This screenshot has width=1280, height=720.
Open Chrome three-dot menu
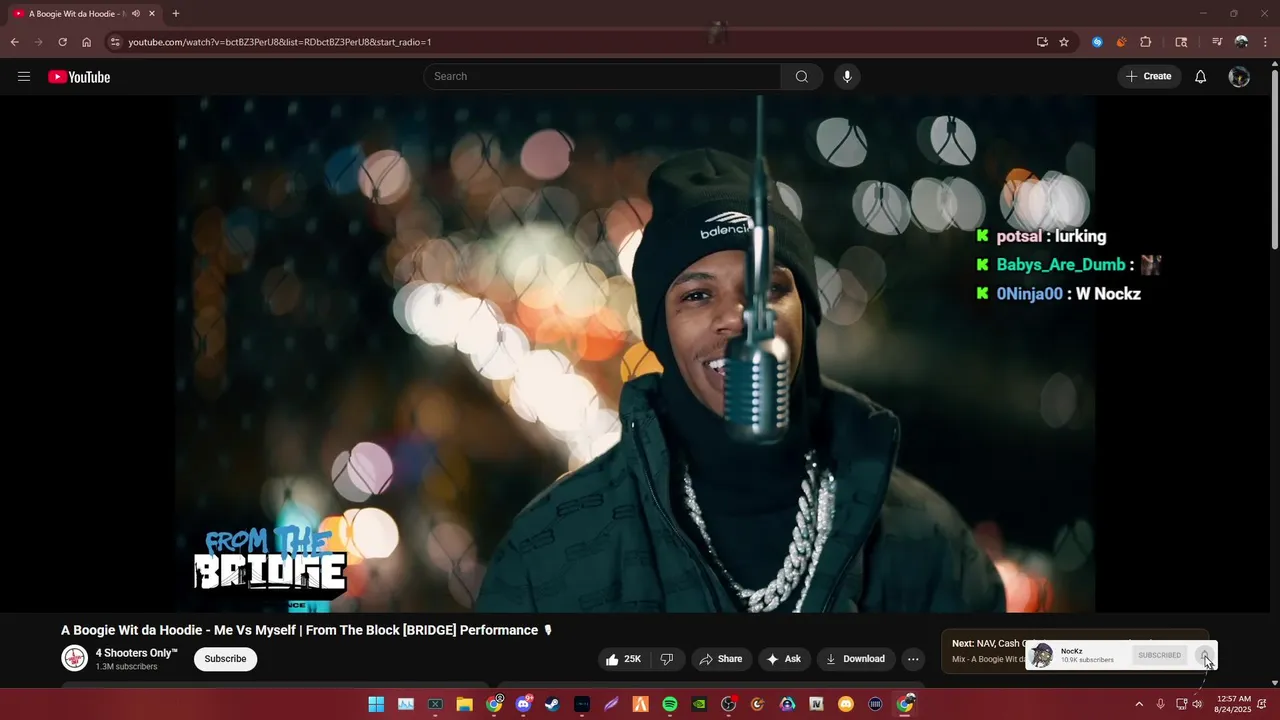tap(1264, 42)
